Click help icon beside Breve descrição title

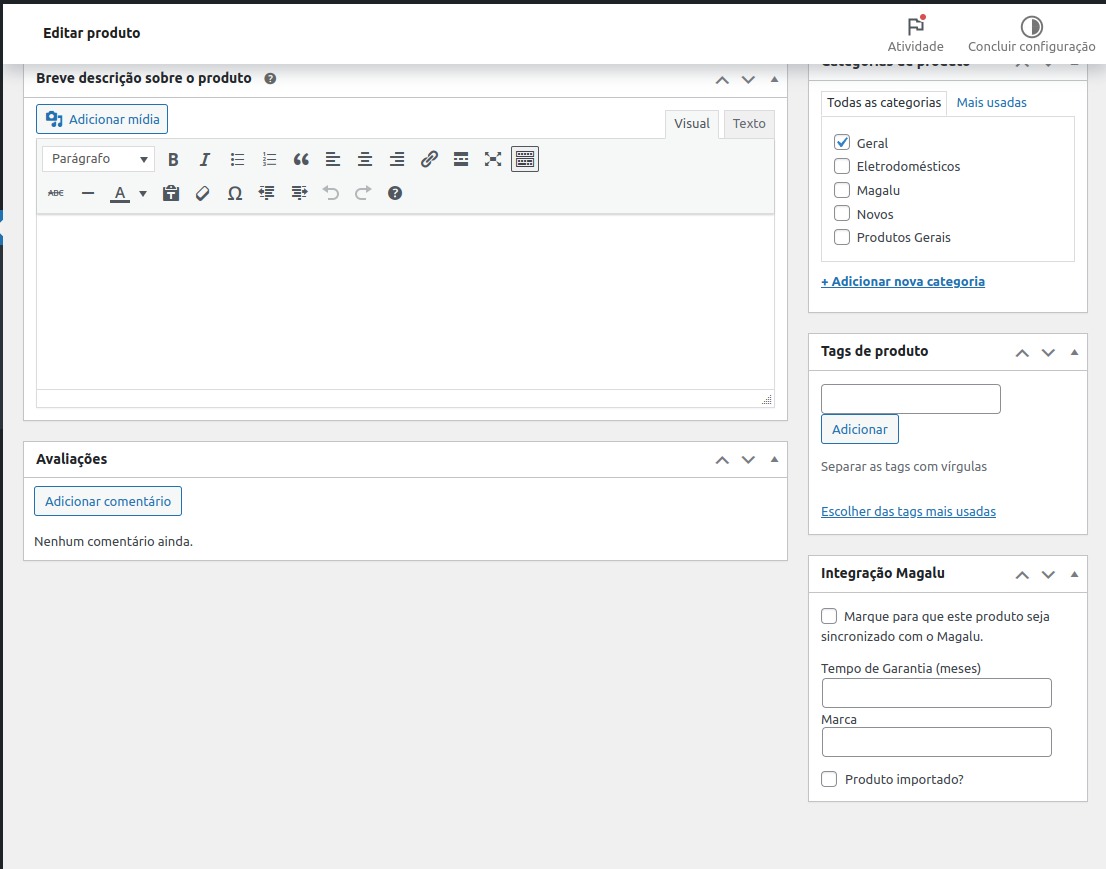point(270,78)
